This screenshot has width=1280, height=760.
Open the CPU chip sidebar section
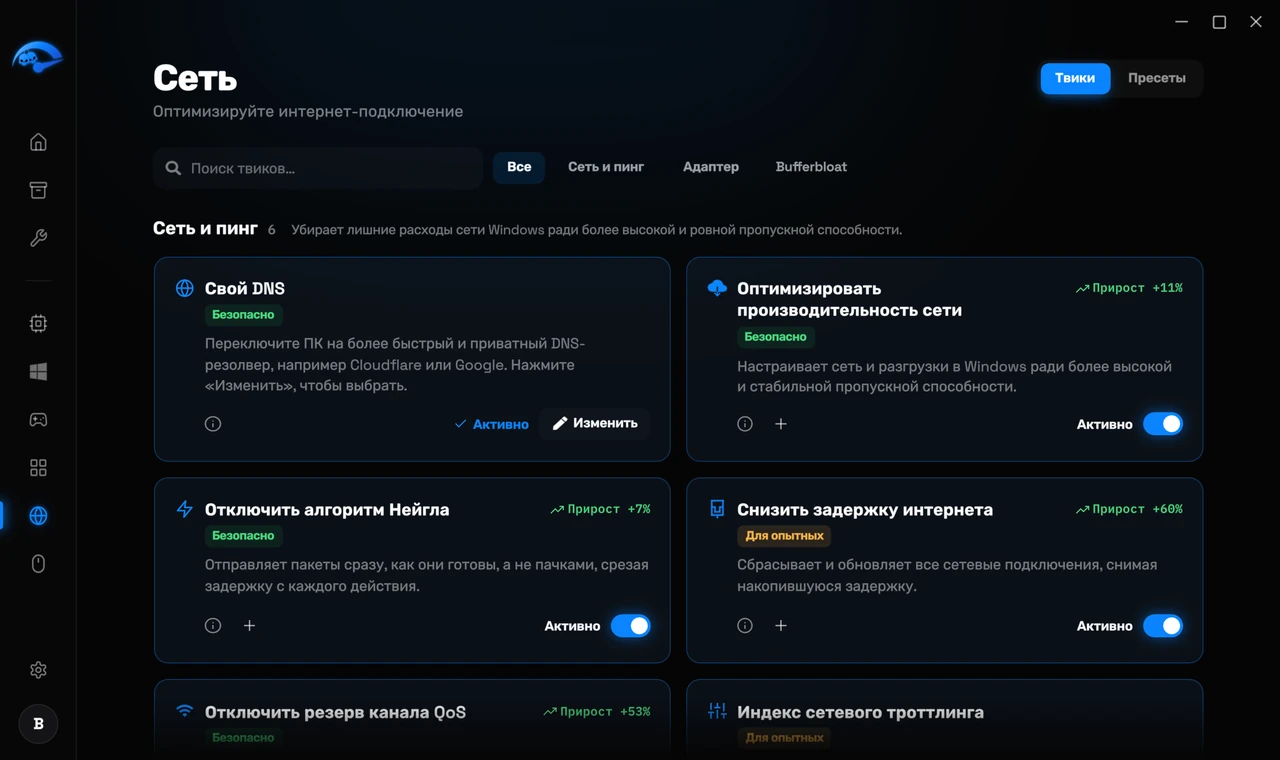pos(38,324)
